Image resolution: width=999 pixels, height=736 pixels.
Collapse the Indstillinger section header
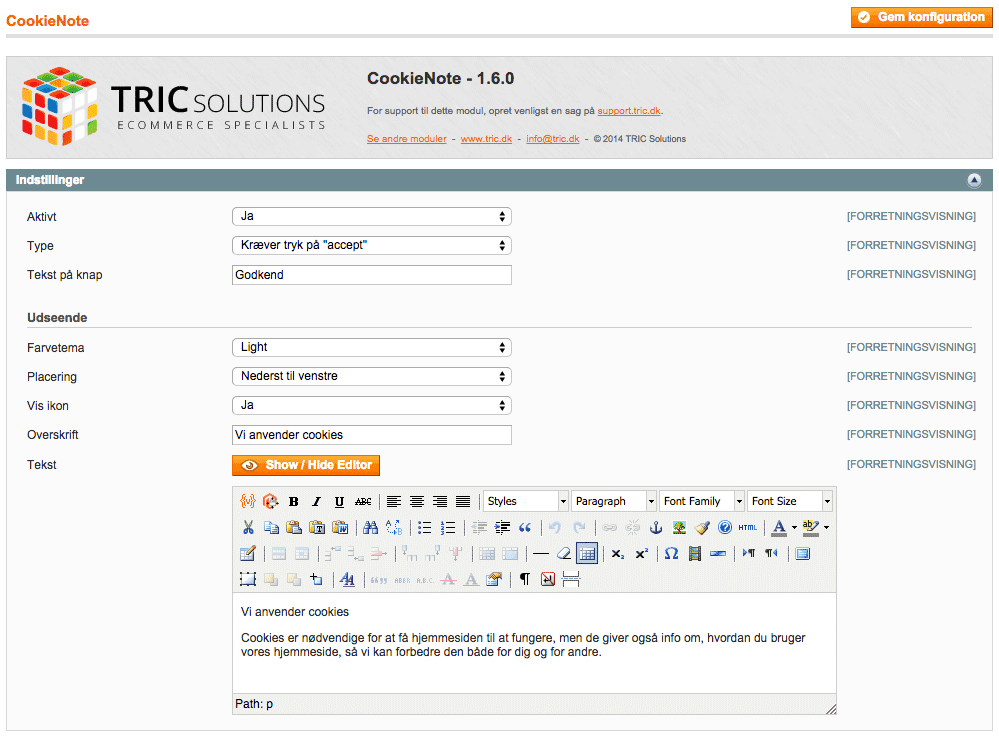click(x=973, y=180)
